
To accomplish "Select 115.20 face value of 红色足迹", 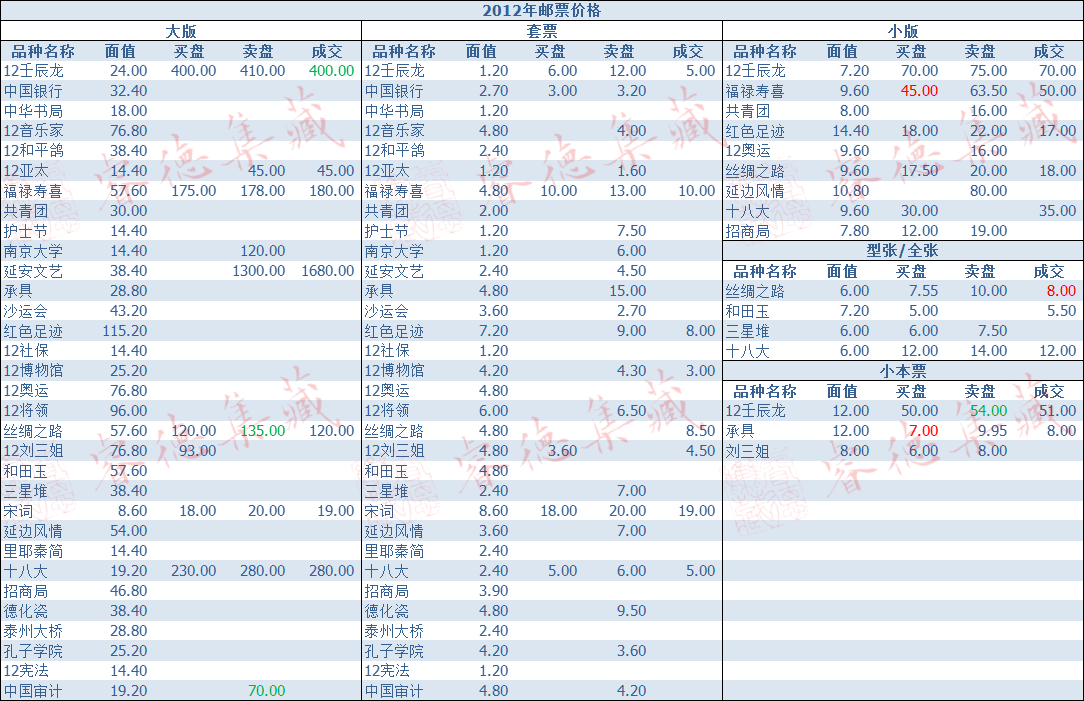I will point(125,331).
